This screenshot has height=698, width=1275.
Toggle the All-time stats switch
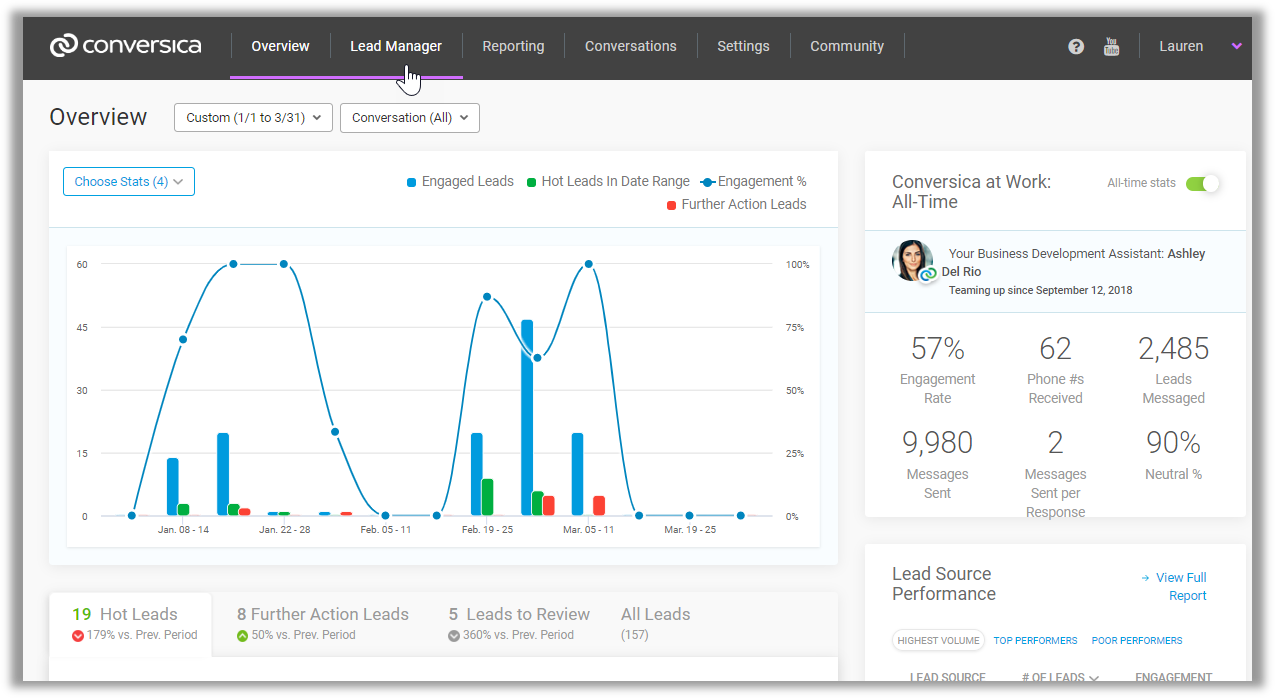point(1203,183)
